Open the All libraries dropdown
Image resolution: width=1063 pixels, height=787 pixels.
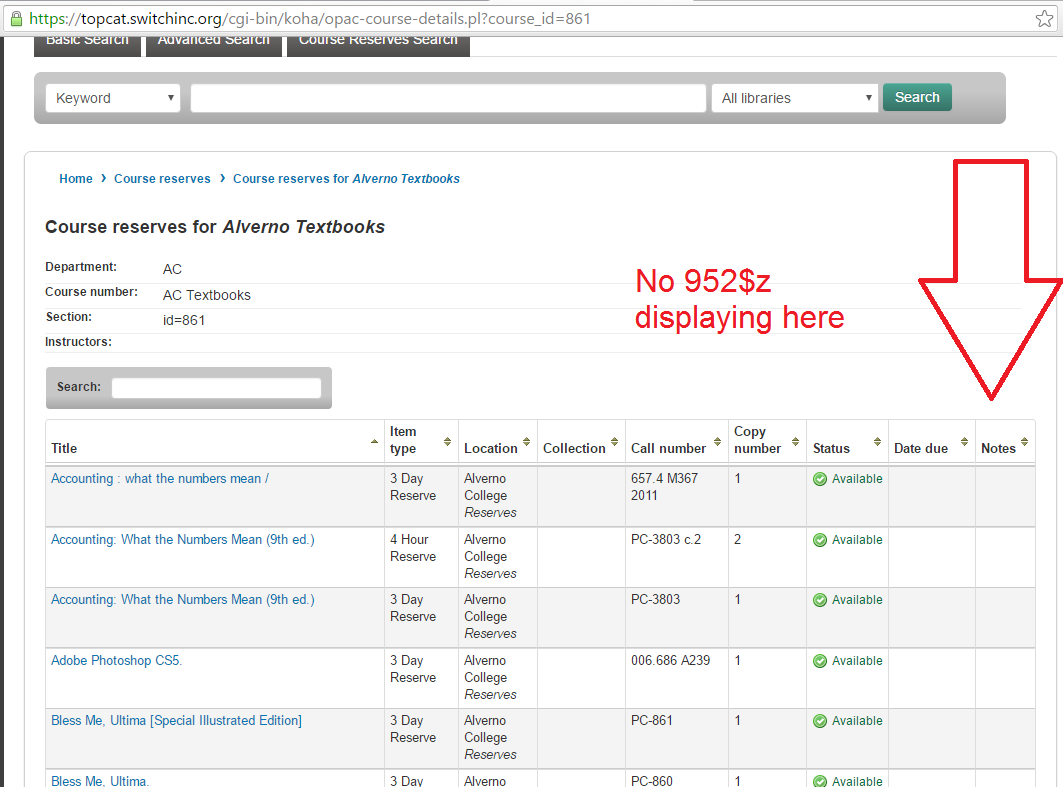click(x=795, y=98)
